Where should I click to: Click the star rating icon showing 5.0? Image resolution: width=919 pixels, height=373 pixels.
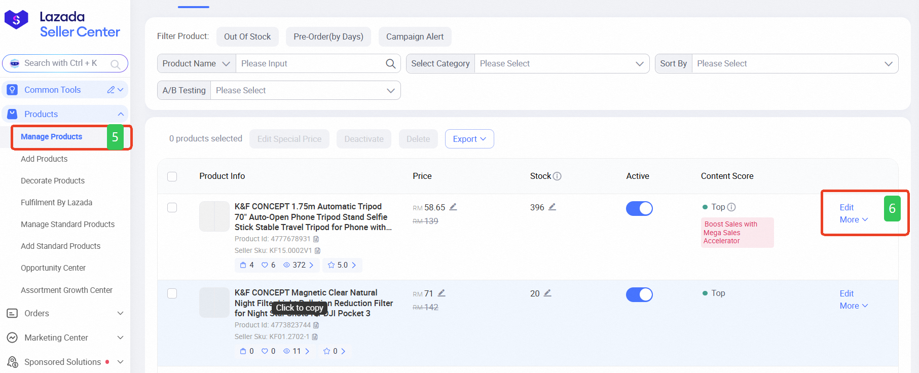click(331, 265)
